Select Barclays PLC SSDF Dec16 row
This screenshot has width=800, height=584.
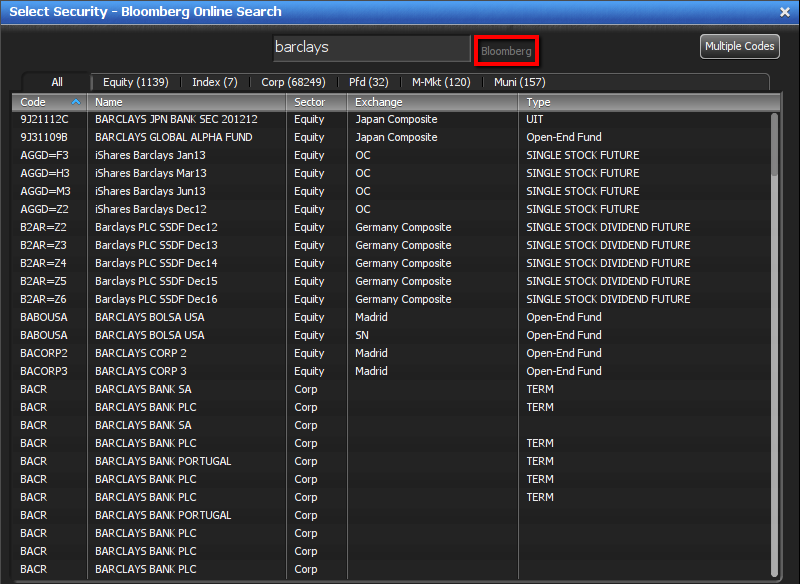pyautogui.click(x=391, y=299)
